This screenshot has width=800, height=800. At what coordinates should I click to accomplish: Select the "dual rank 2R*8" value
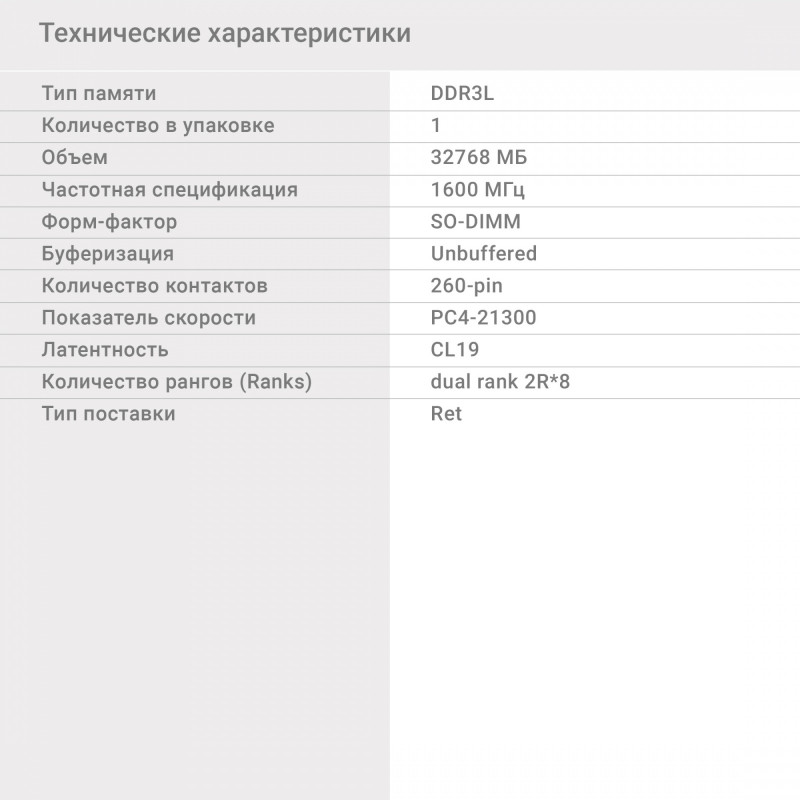point(500,382)
